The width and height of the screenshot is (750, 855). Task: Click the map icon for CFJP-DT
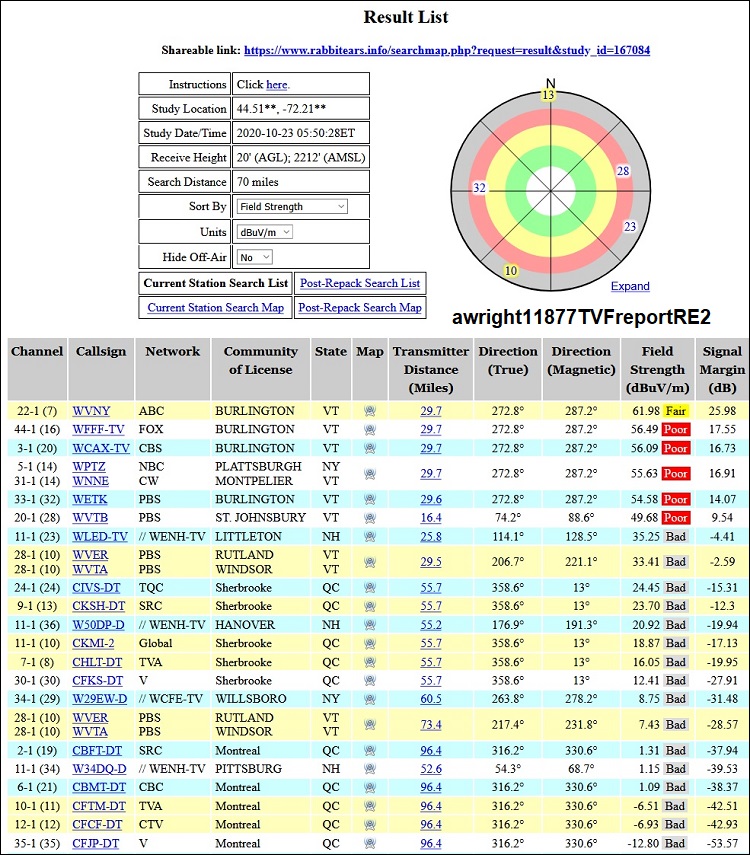369,844
